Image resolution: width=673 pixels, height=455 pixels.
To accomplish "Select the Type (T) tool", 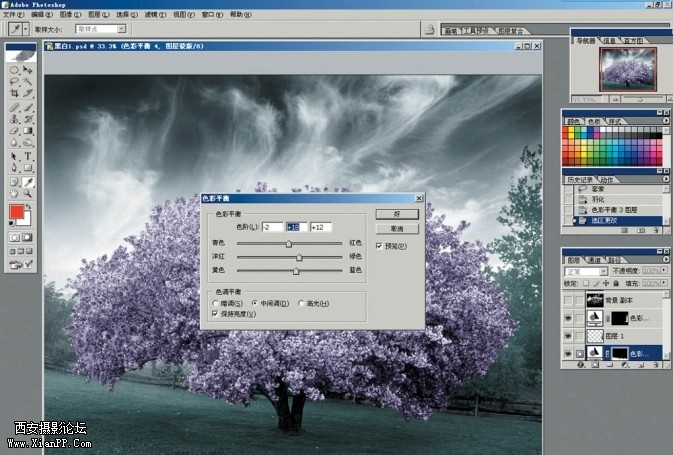I will [x=28, y=156].
